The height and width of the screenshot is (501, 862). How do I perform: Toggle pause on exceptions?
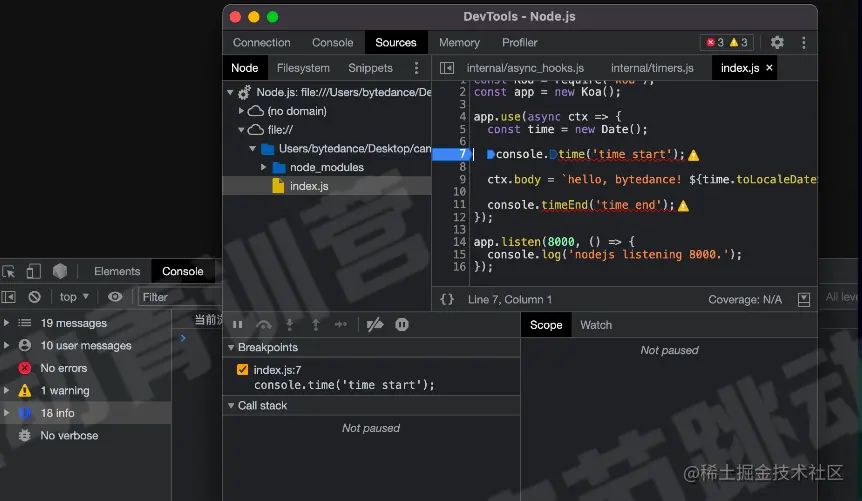point(402,324)
